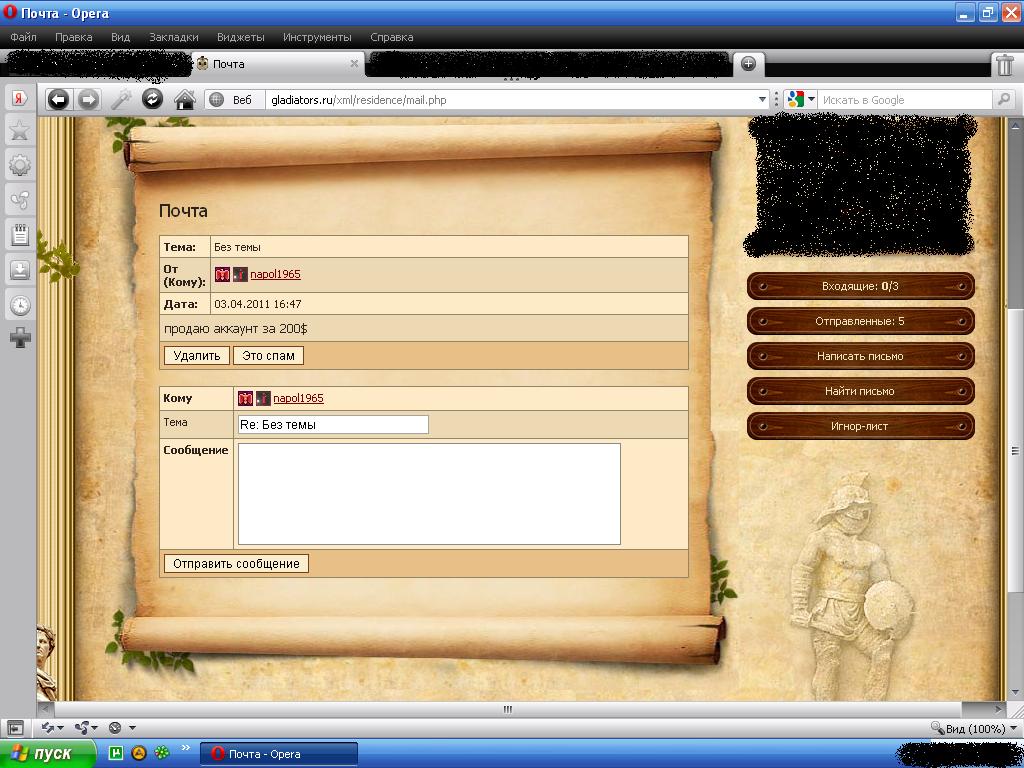Open the Bookmarks star panel in sidebar
This screenshot has height=768, width=1024.
click(x=19, y=131)
